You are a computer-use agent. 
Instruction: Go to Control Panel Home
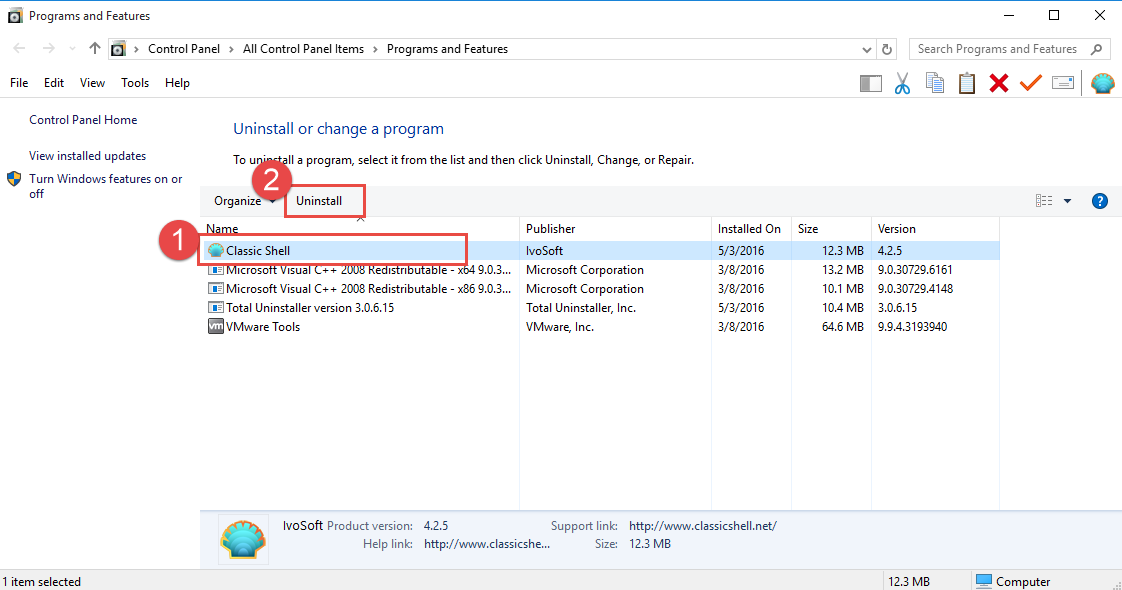(83, 120)
